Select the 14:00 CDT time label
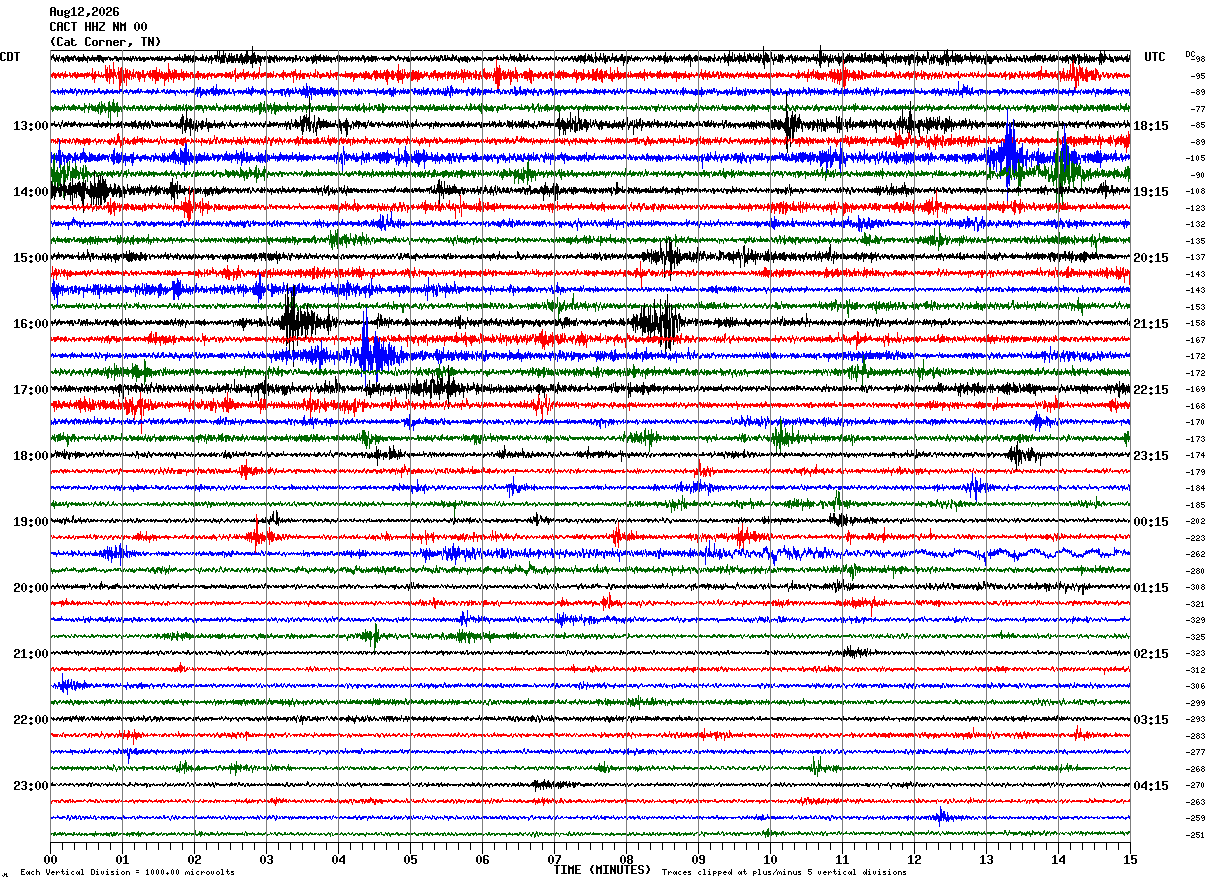The width and height of the screenshot is (1210, 886). pos(30,192)
